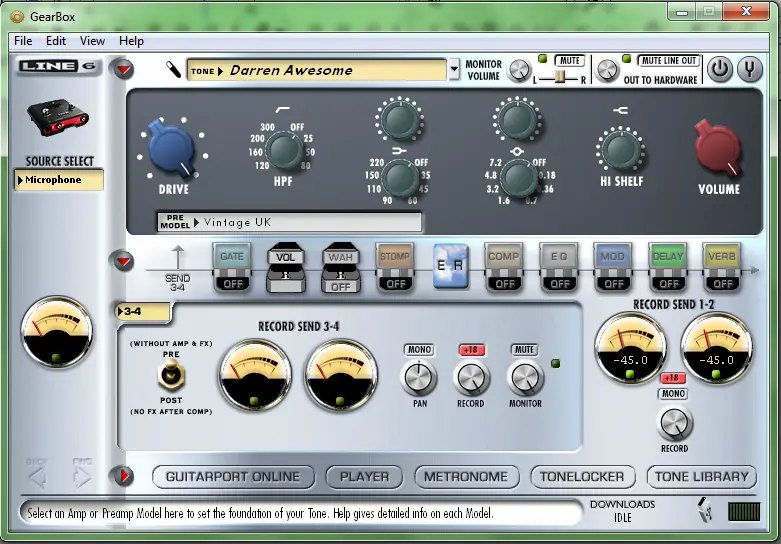Click the CPU meter in status bar
The height and width of the screenshot is (544, 781).
coord(744,512)
